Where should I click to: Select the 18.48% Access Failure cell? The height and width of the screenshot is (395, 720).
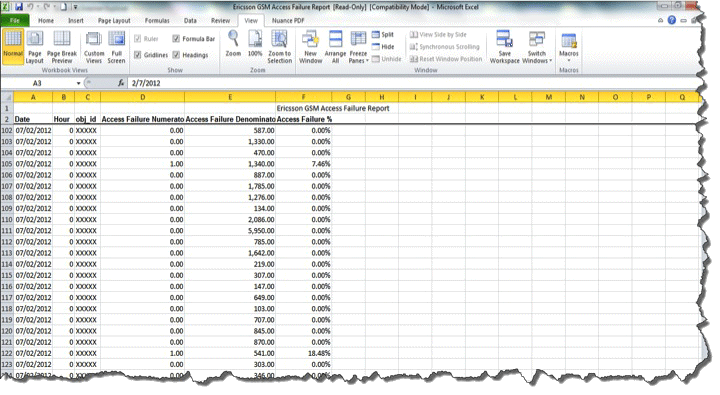303,354
